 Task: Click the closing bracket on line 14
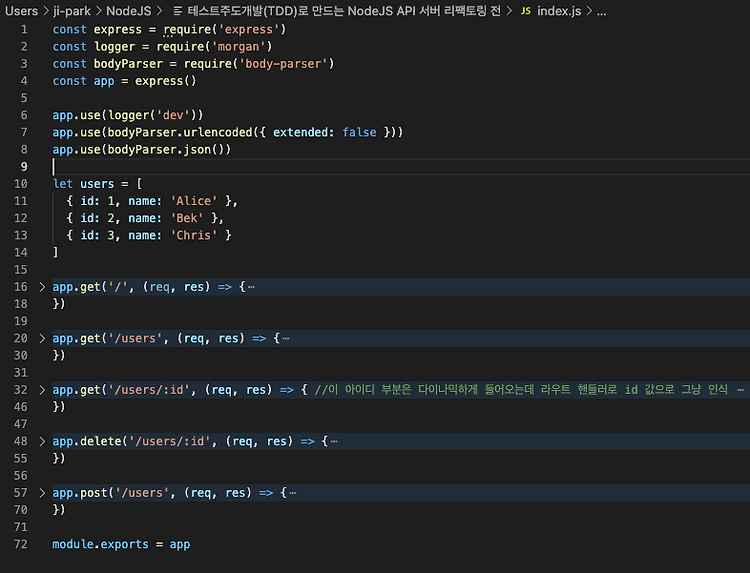point(55,253)
